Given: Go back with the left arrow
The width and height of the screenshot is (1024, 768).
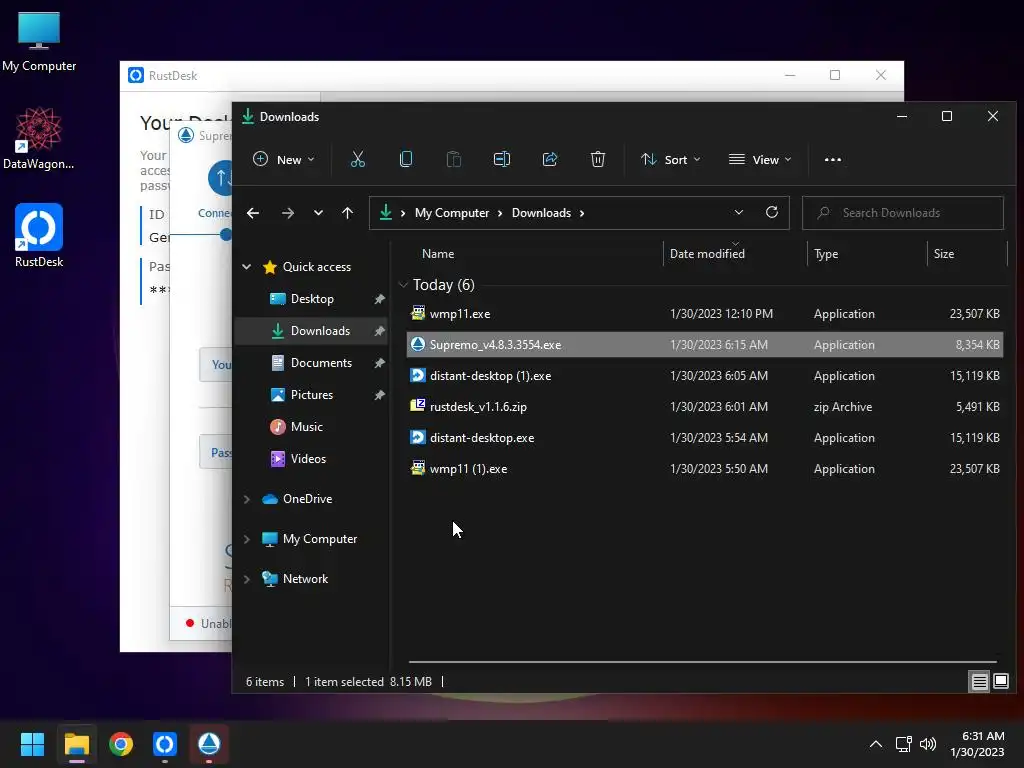Looking at the screenshot, I should 253,213.
